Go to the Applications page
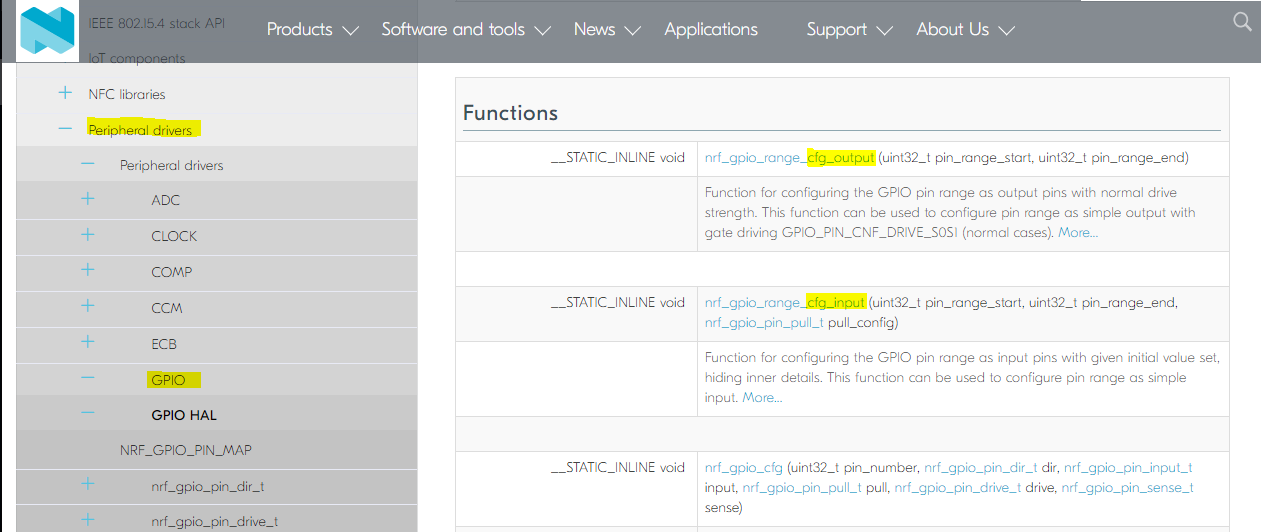Viewport: 1262px width, 532px height. 711,30
